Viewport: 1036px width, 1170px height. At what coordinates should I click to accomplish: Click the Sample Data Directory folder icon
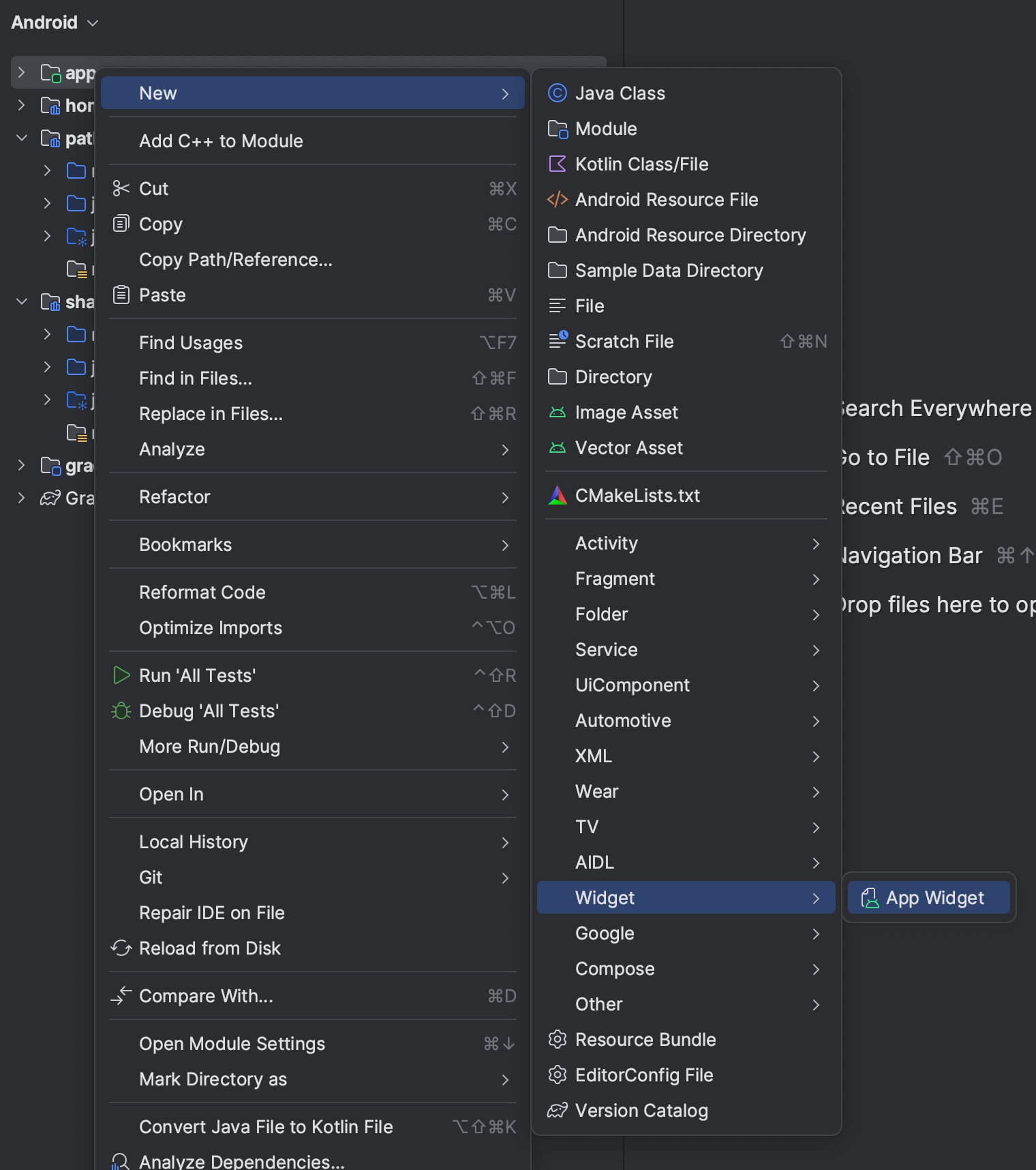558,271
